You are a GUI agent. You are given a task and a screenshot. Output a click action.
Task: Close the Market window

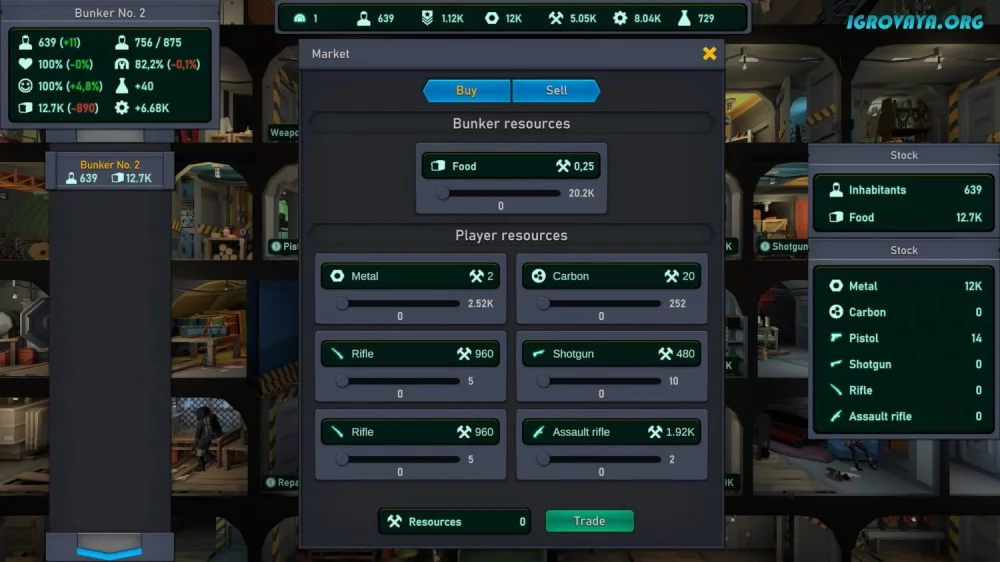coord(709,54)
